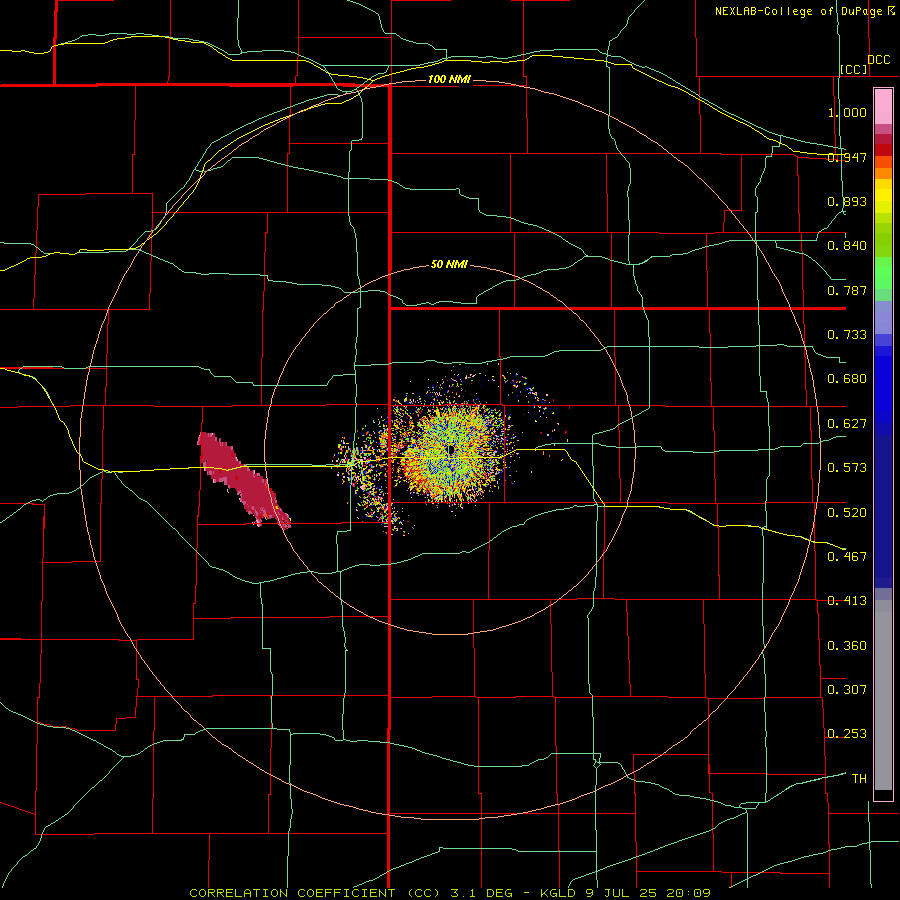Viewport: 900px width, 900px height.
Task: Click the bright green band of the color scale
Action: (x=883, y=273)
